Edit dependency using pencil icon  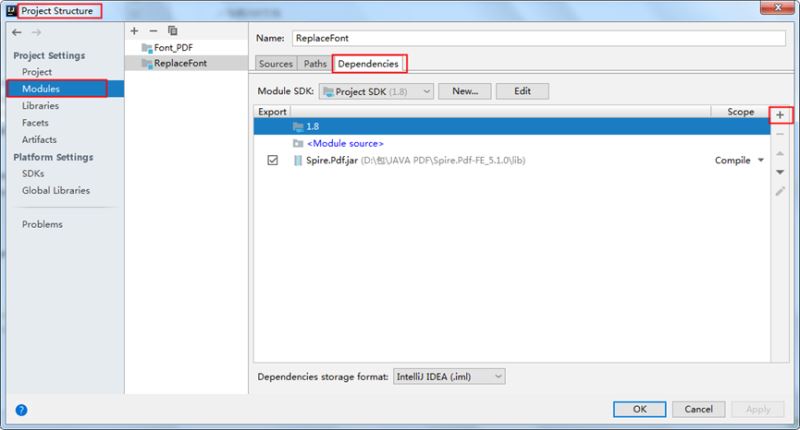point(780,191)
